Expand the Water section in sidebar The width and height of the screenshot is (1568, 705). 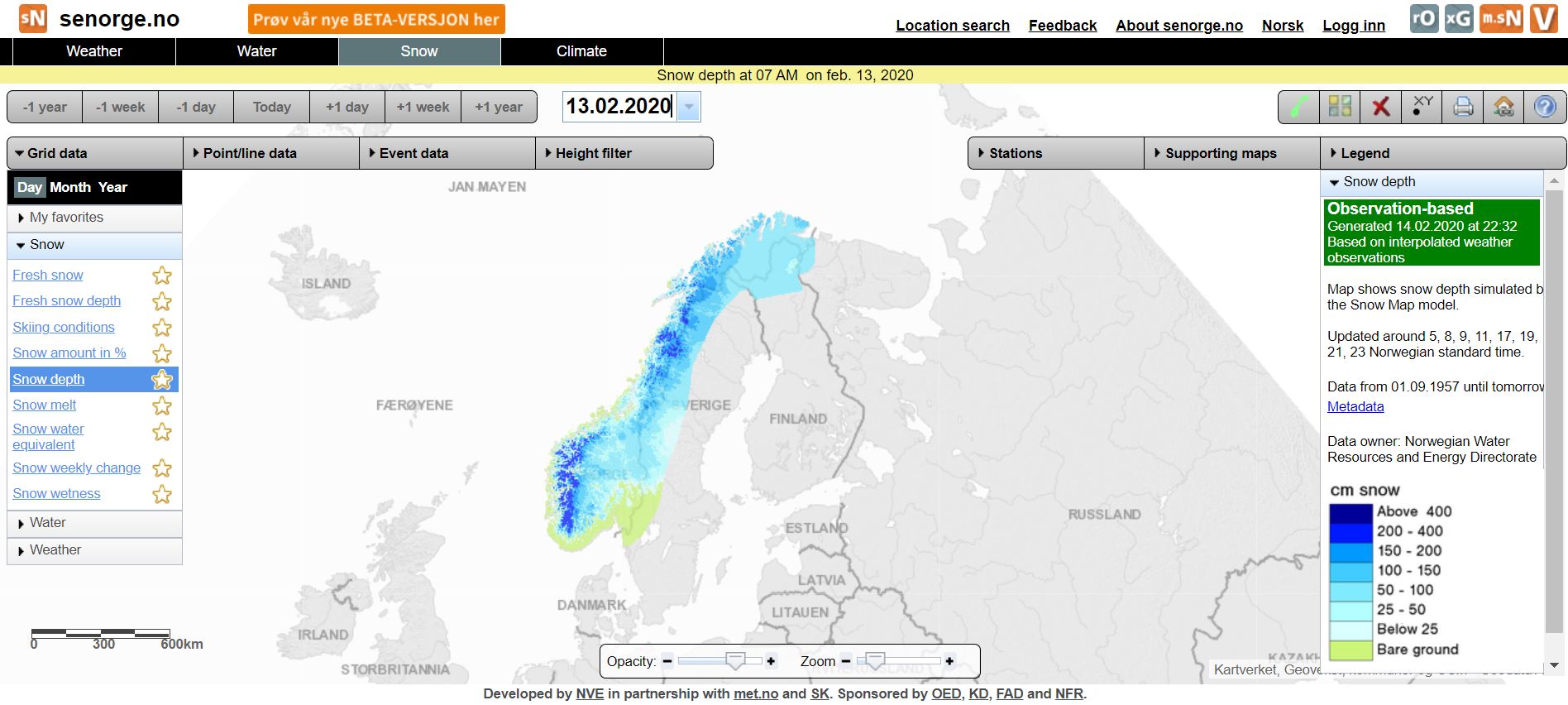[48, 523]
